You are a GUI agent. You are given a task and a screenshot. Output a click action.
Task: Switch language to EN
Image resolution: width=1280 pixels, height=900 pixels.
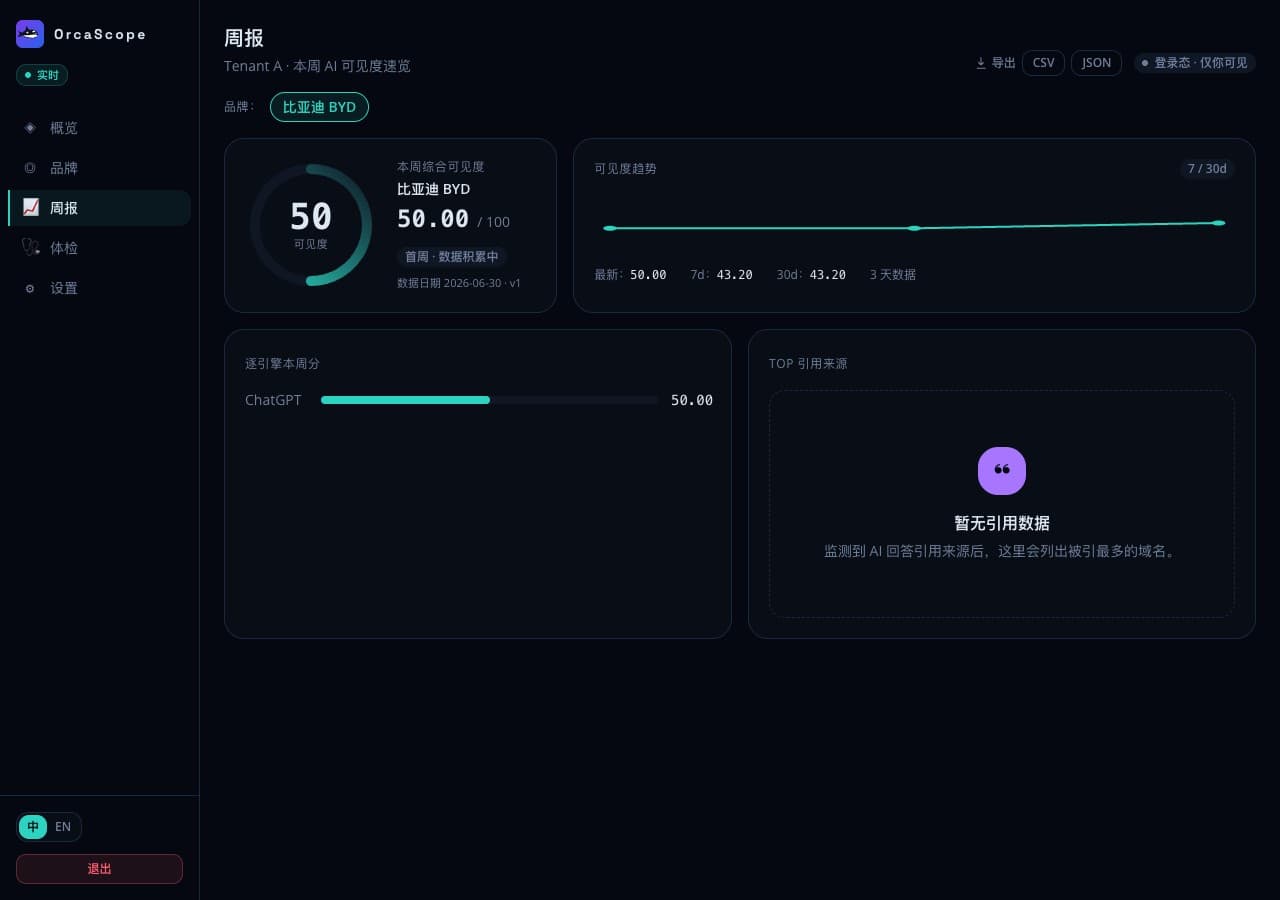coord(63,827)
